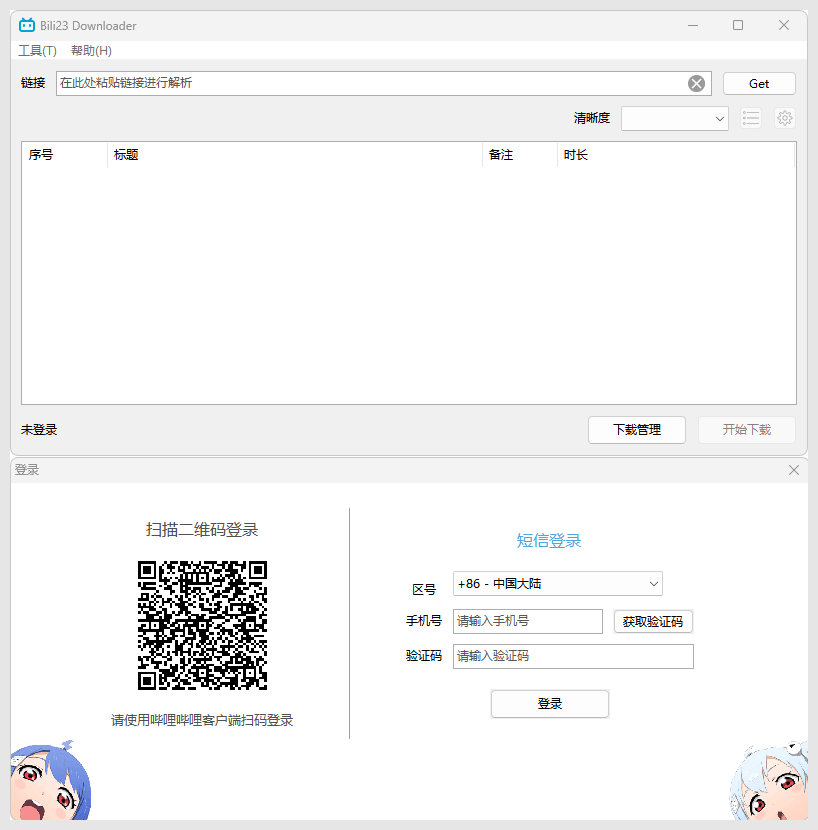Clear the link field with the X icon

pyautogui.click(x=696, y=84)
